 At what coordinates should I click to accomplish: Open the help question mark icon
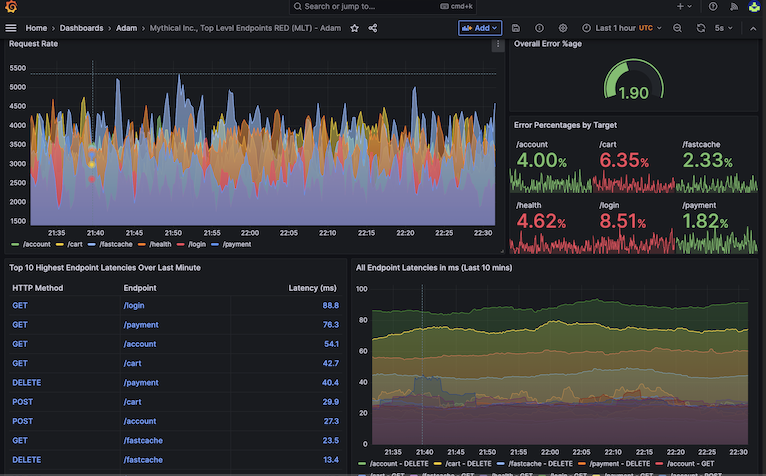(713, 6)
